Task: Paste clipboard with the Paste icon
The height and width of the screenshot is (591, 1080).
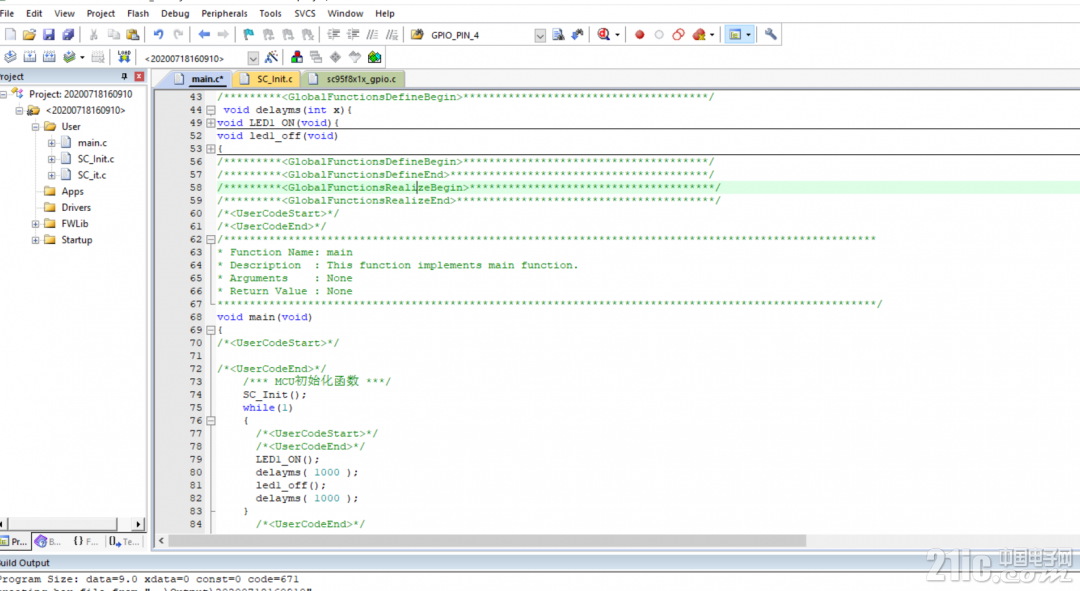Action: [132, 34]
